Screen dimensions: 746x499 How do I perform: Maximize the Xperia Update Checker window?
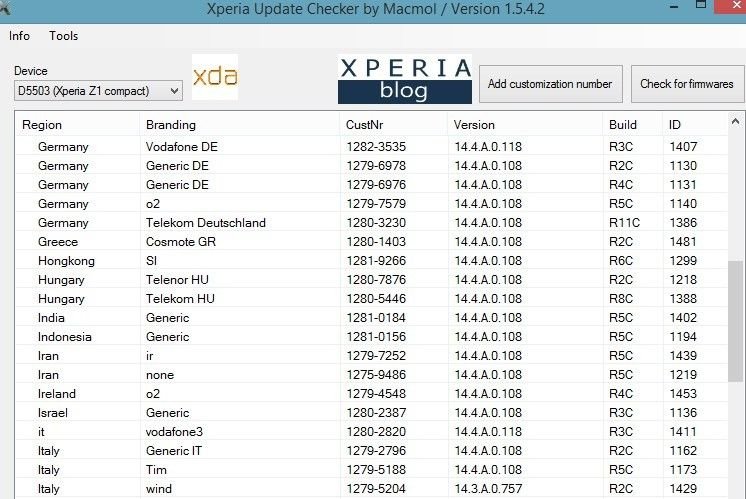(x=701, y=5)
